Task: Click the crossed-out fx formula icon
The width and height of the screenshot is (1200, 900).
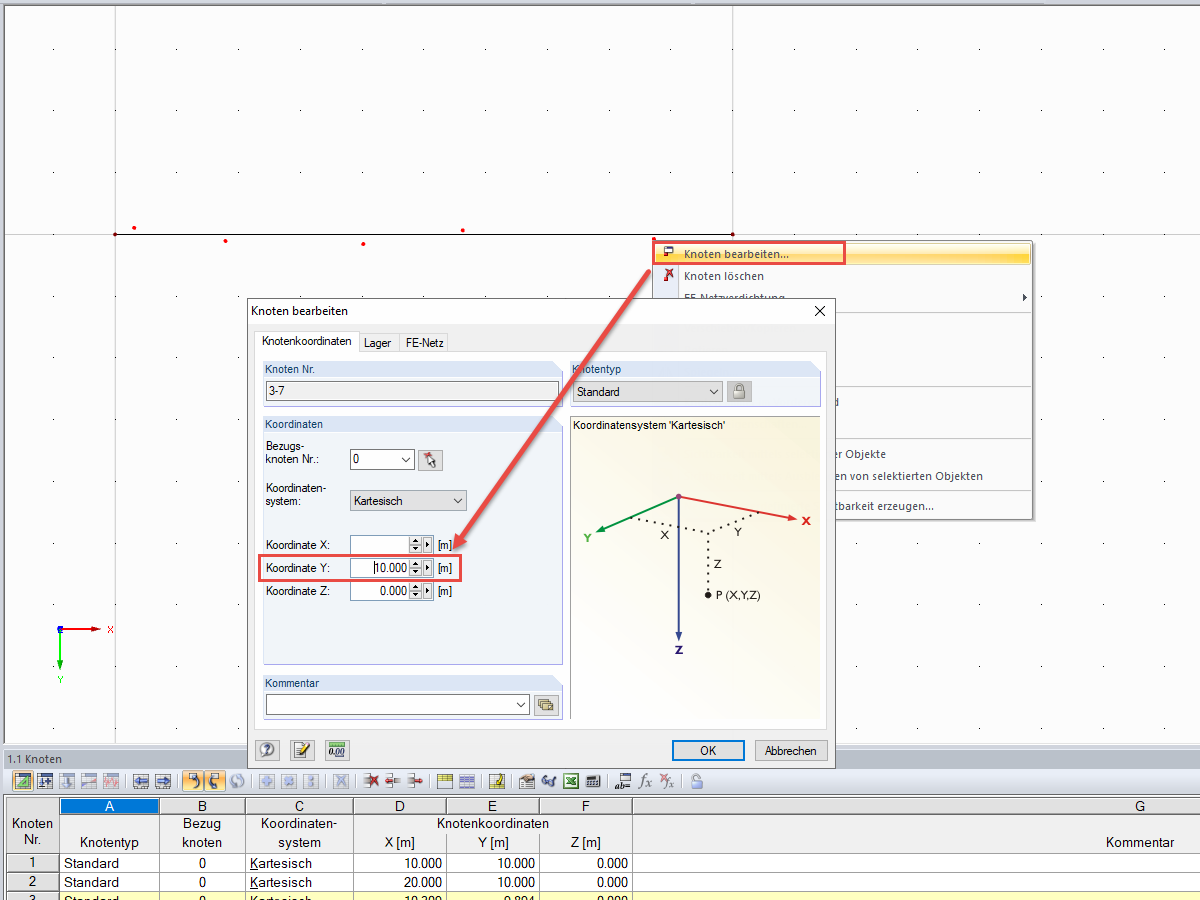Action: point(667,781)
